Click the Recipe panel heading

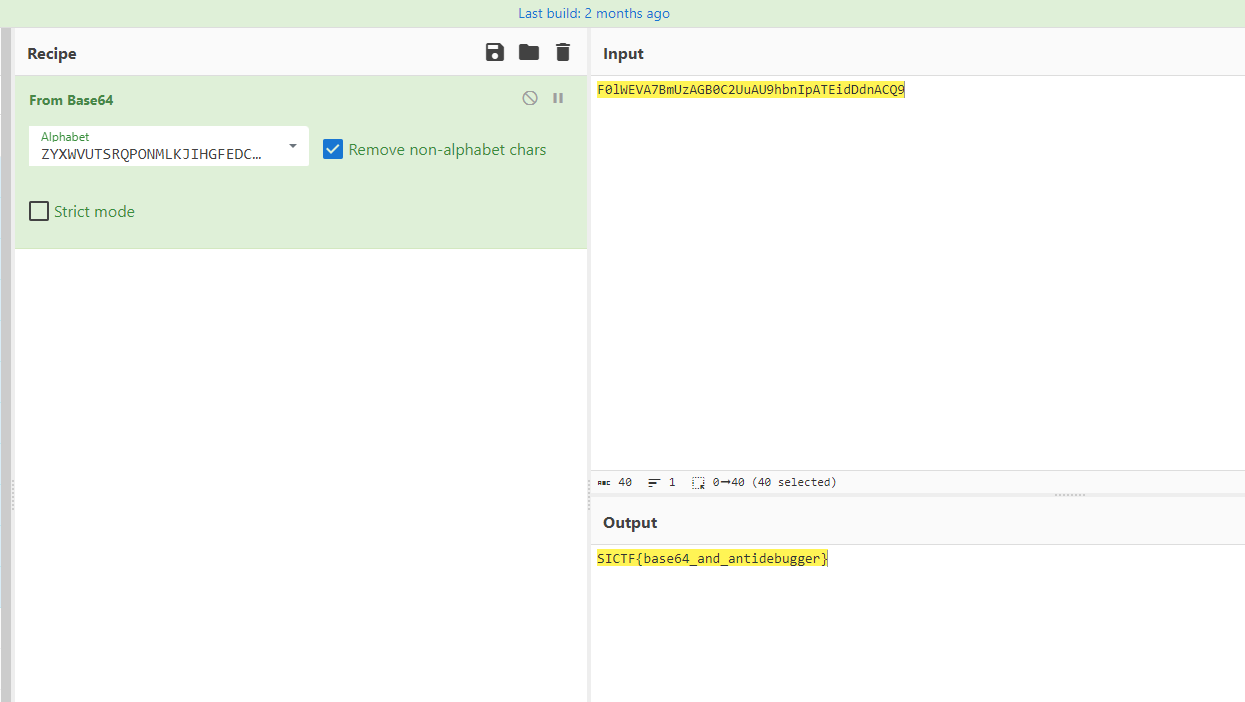[x=52, y=54]
